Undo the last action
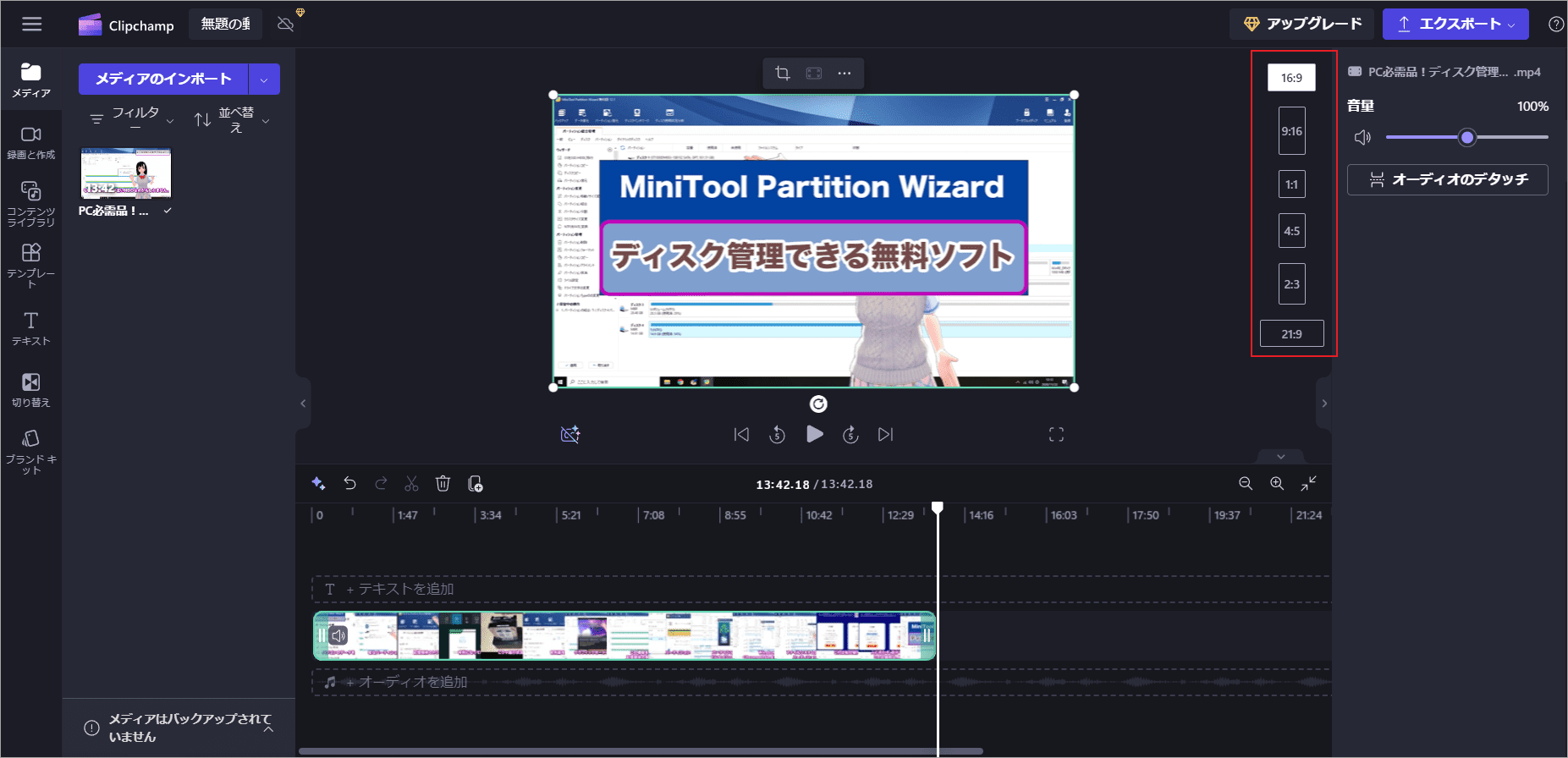Screen dimensions: 1568x758 pyautogui.click(x=349, y=483)
